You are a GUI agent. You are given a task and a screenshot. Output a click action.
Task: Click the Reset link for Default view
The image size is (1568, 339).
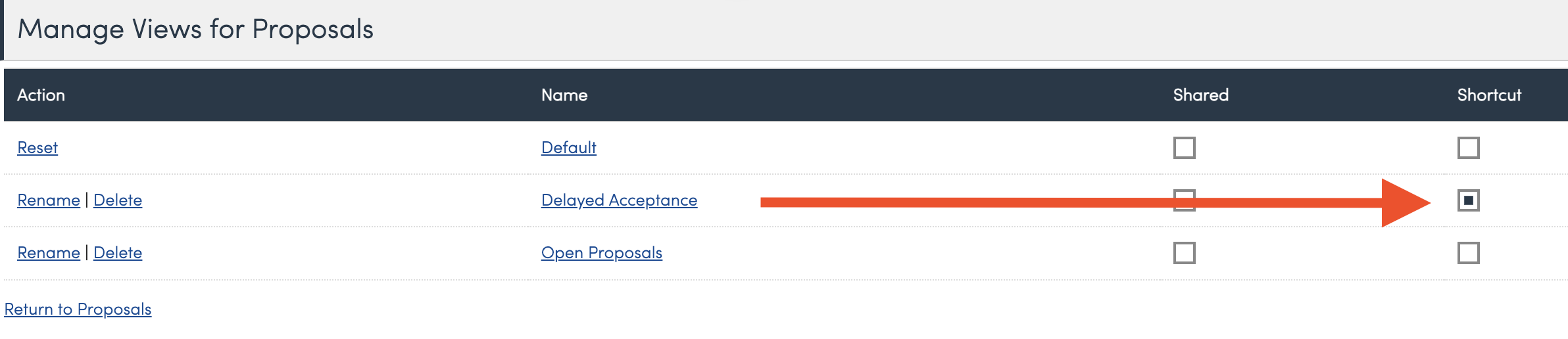point(37,148)
